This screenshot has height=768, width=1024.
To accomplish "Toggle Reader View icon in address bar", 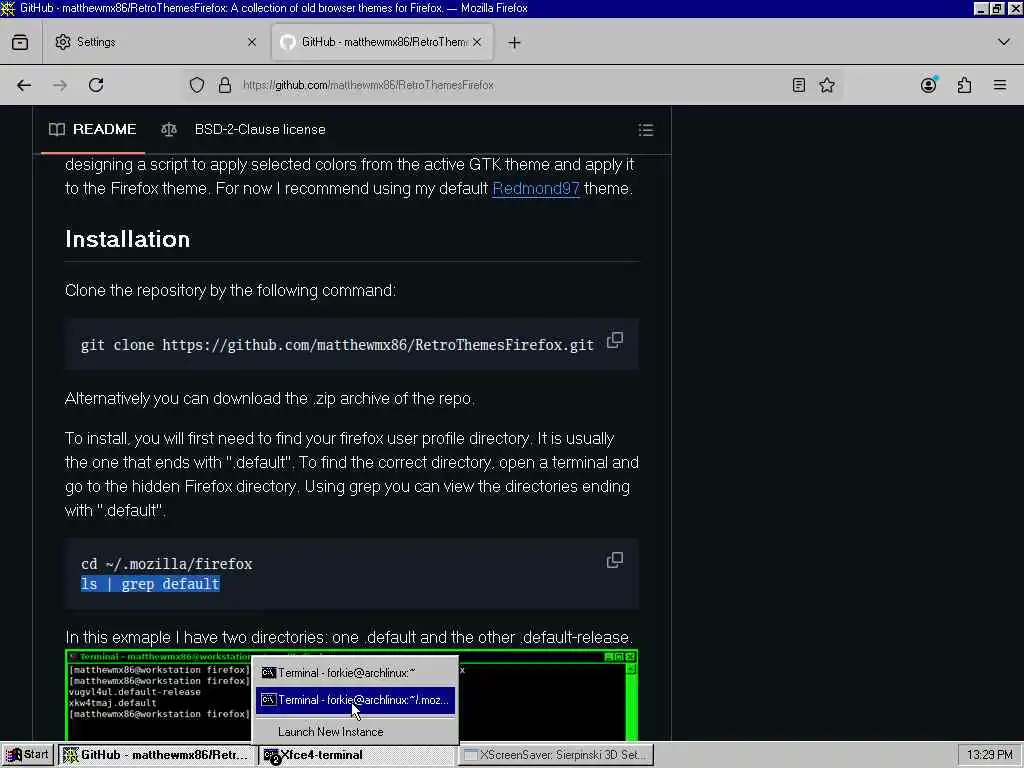I will [x=799, y=85].
